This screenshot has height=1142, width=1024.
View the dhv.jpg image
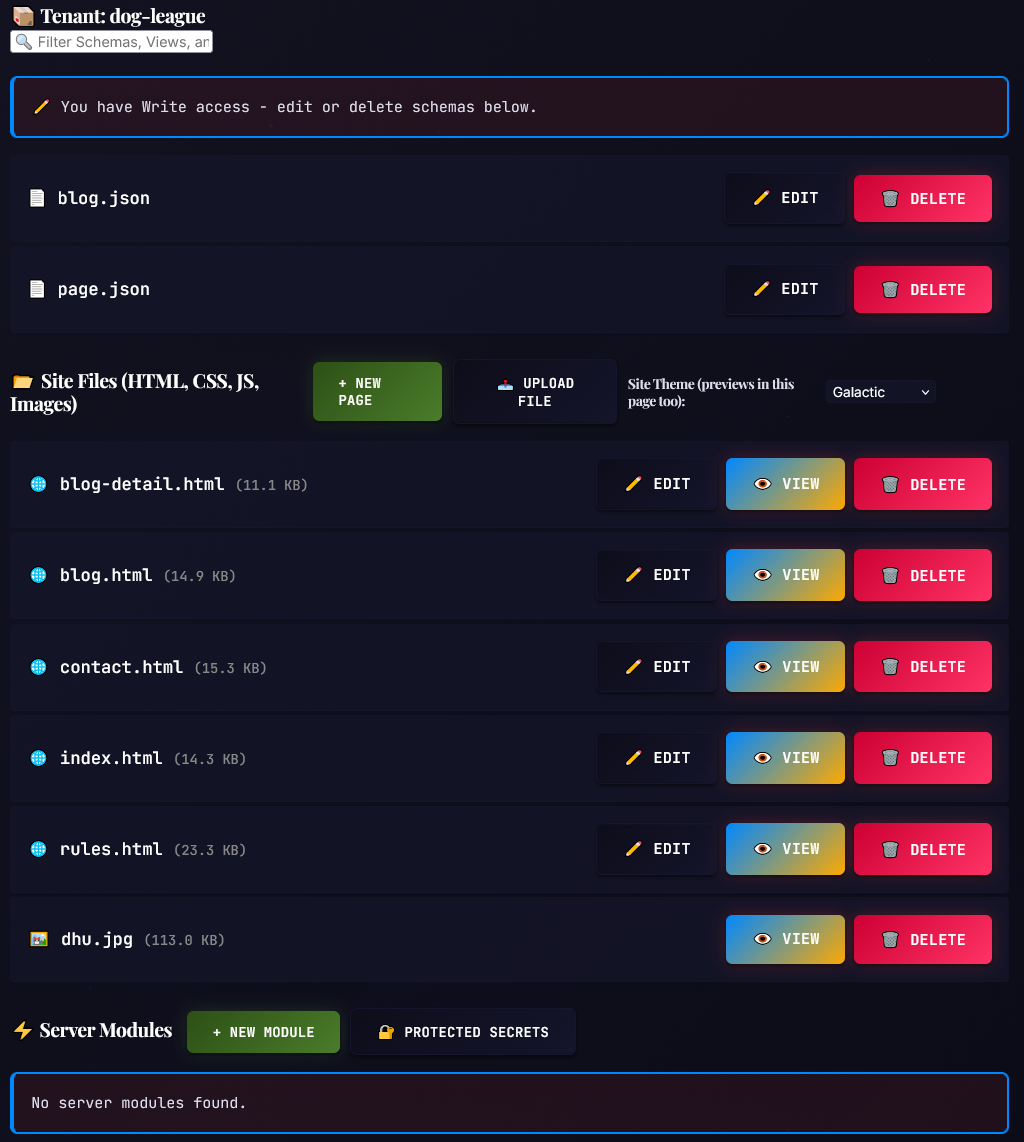pyautogui.click(x=785, y=939)
